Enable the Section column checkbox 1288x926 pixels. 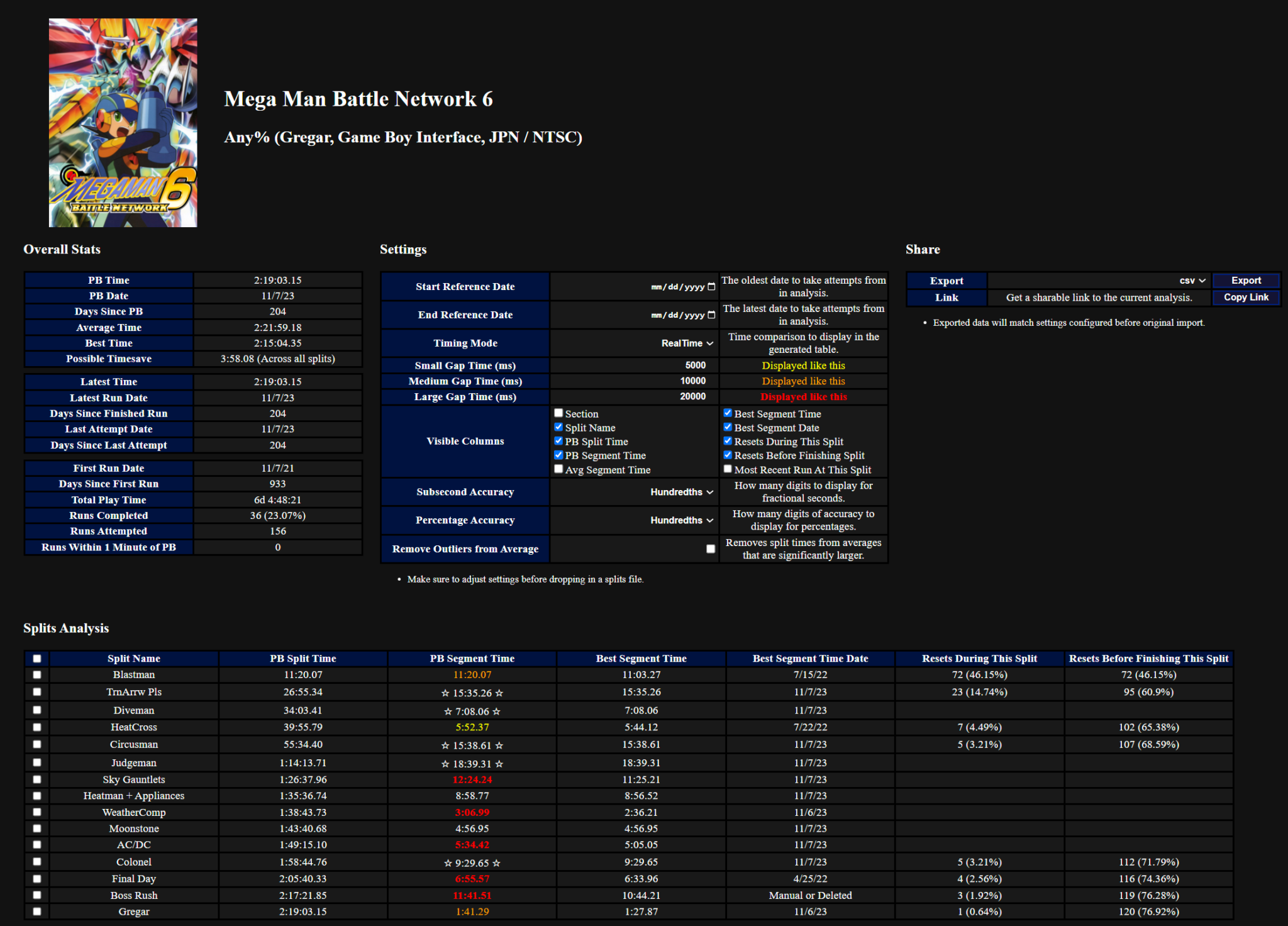(558, 413)
